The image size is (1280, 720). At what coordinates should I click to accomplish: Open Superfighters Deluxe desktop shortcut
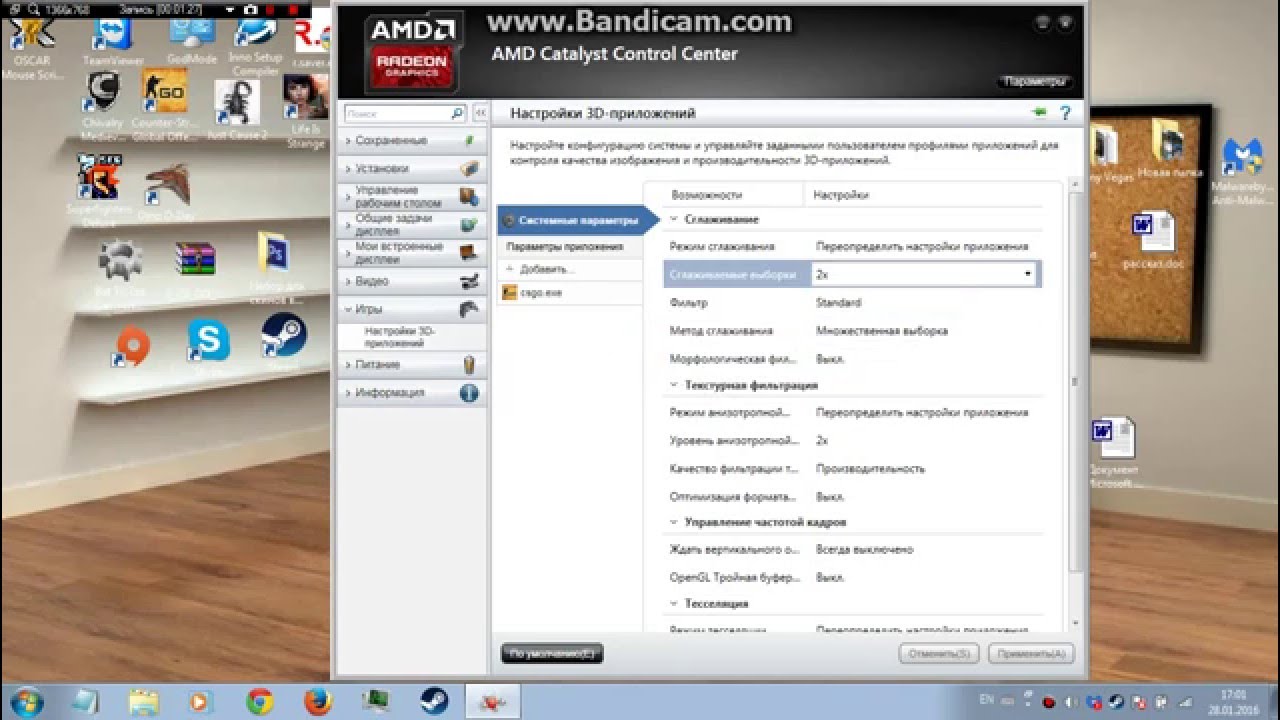tap(99, 190)
